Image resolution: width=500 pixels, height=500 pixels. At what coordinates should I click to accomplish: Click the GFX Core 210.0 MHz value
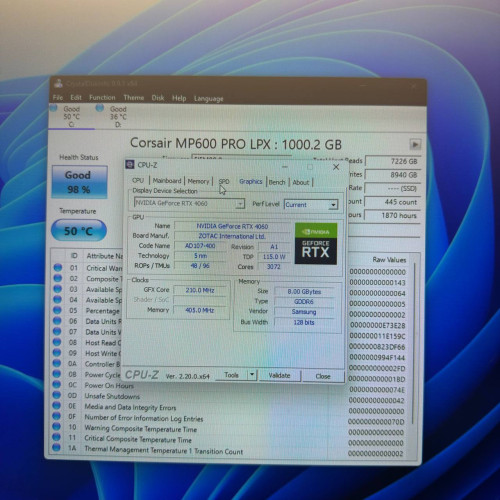point(200,290)
